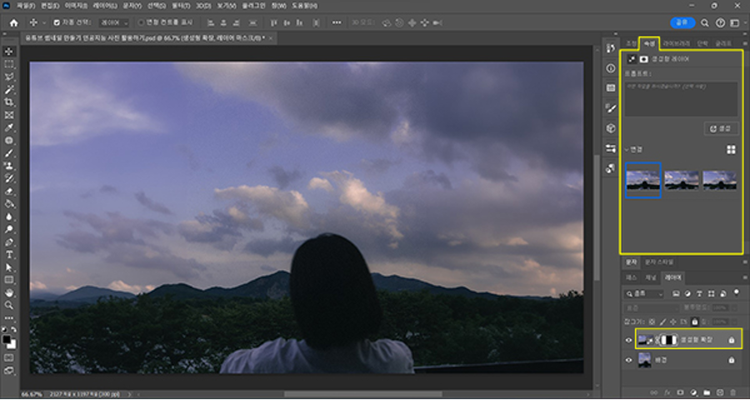Screen dimensions: 750x400
Task: Switch to the Libraries tab
Action: click(676, 44)
